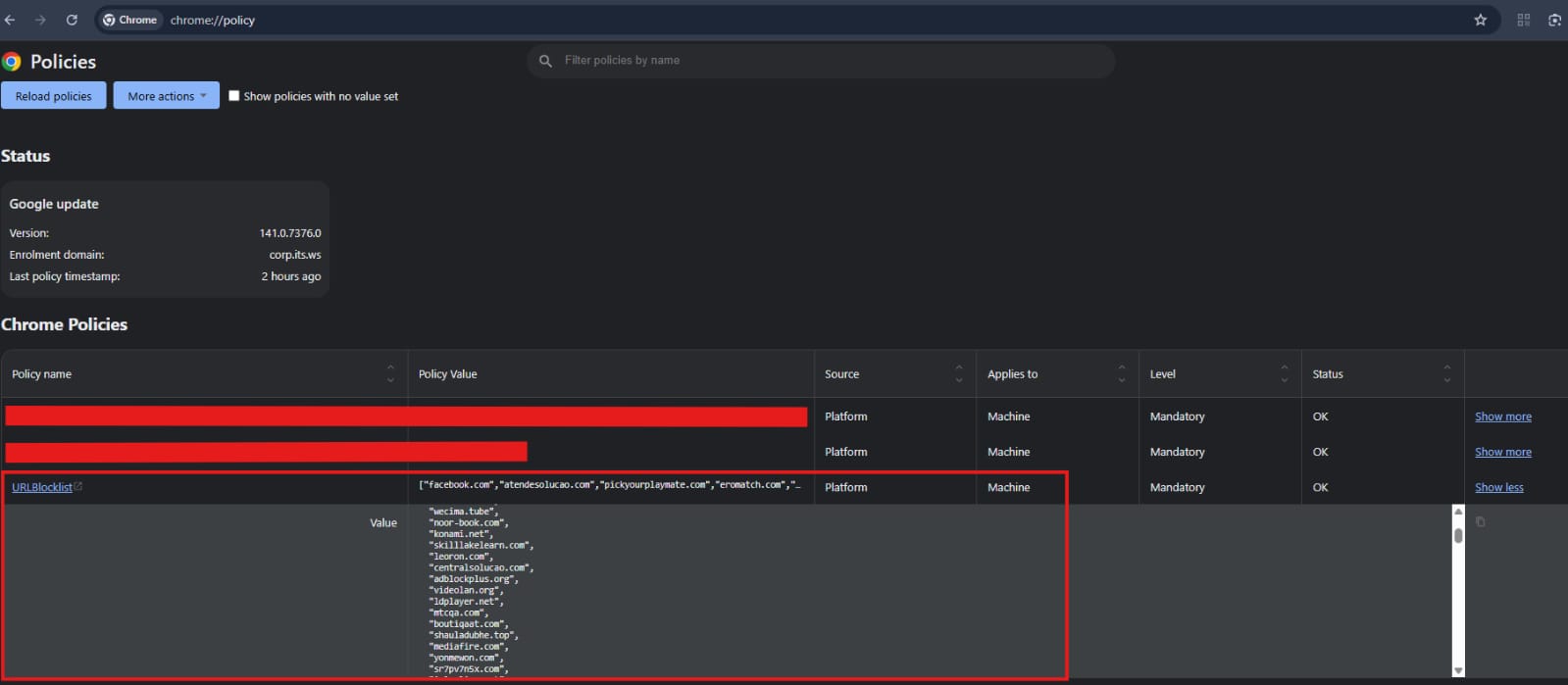Click the value list scrollbar down arrow
1568x685 pixels.
[1458, 671]
